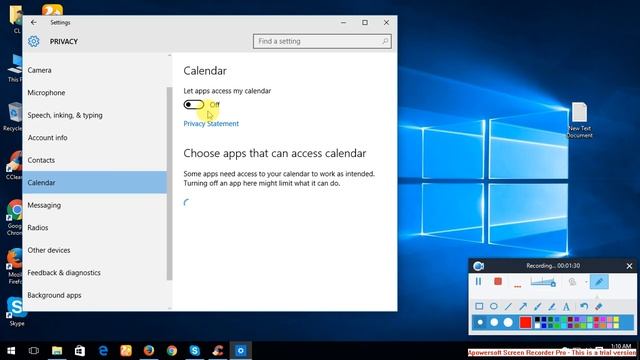Viewport: 640px width, 360px height.
Task: Open the Windows Start menu
Action: pos(11,351)
